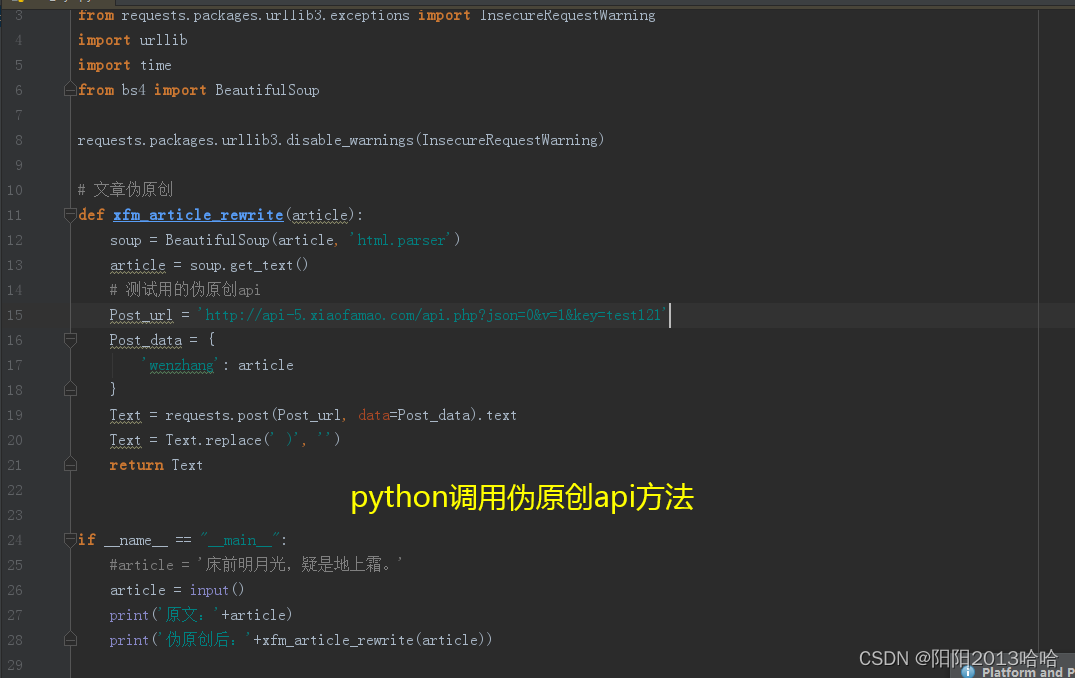Click gutter line number 11
1075x678 pixels.
pyautogui.click(x=14, y=215)
